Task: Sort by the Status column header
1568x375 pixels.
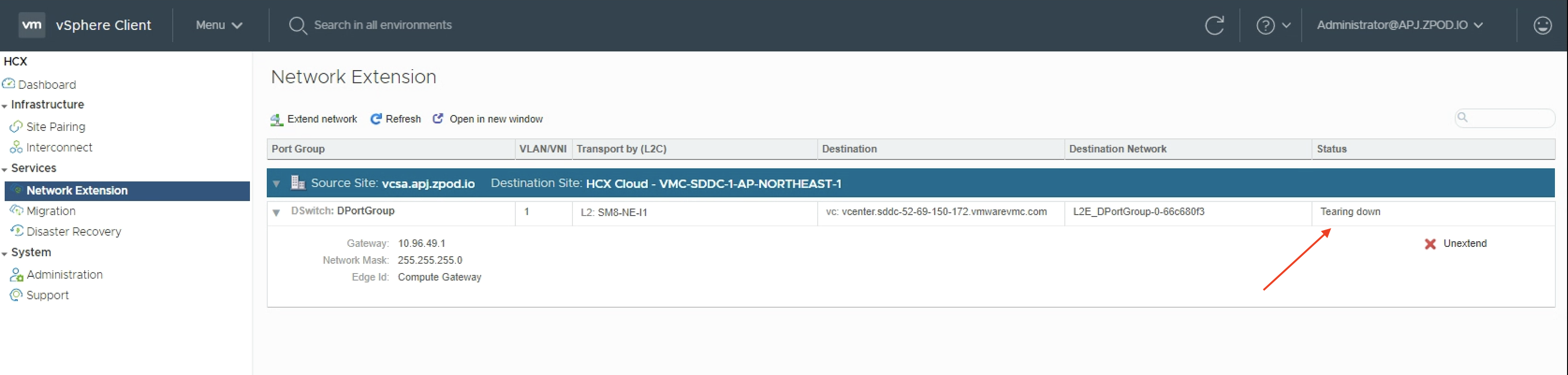Action: (1331, 149)
